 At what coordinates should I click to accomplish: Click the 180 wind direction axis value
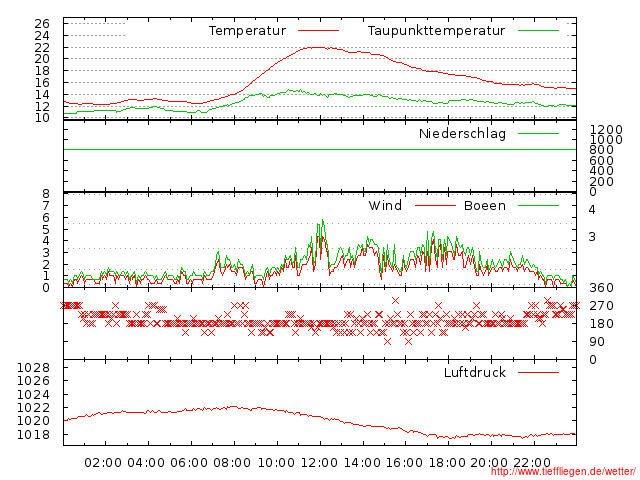pyautogui.click(x=601, y=324)
